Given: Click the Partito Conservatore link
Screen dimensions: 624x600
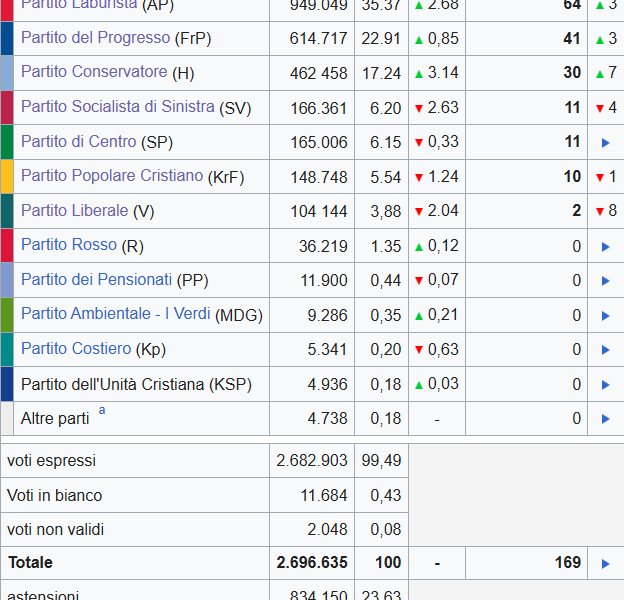Looking at the screenshot, I should (x=94, y=72).
